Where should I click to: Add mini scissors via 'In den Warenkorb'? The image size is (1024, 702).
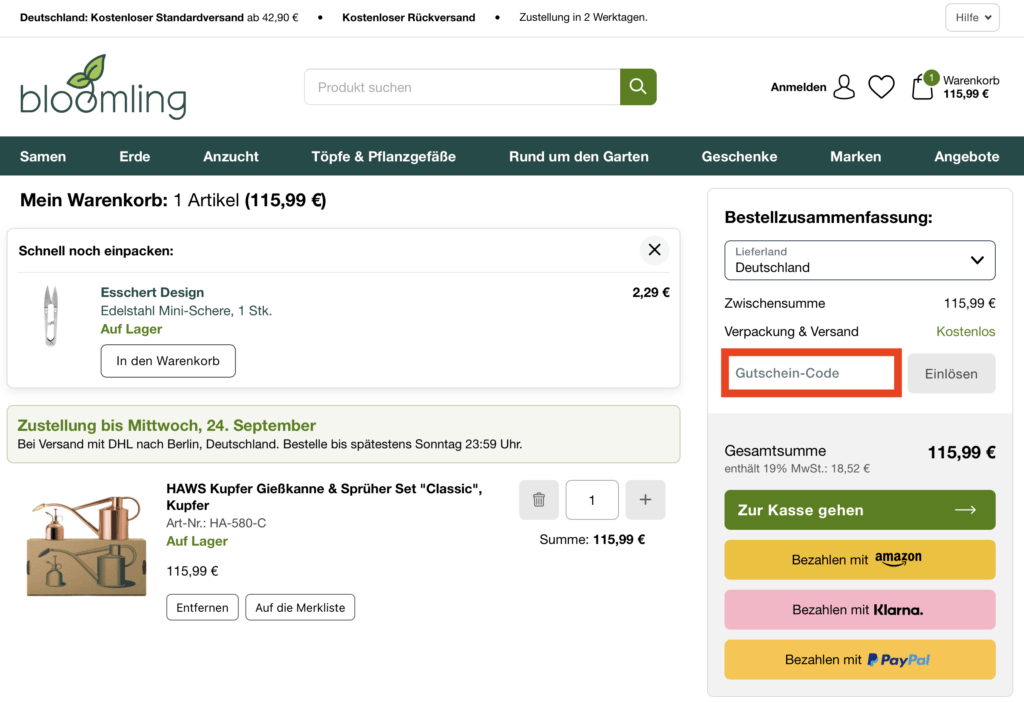(x=168, y=361)
